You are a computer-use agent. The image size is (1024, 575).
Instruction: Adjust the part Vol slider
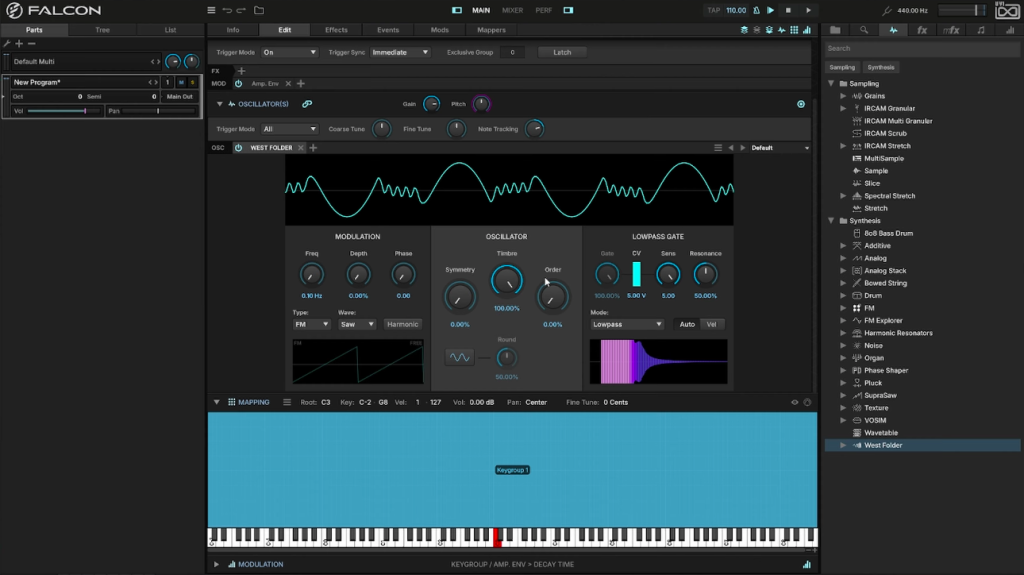(64, 111)
